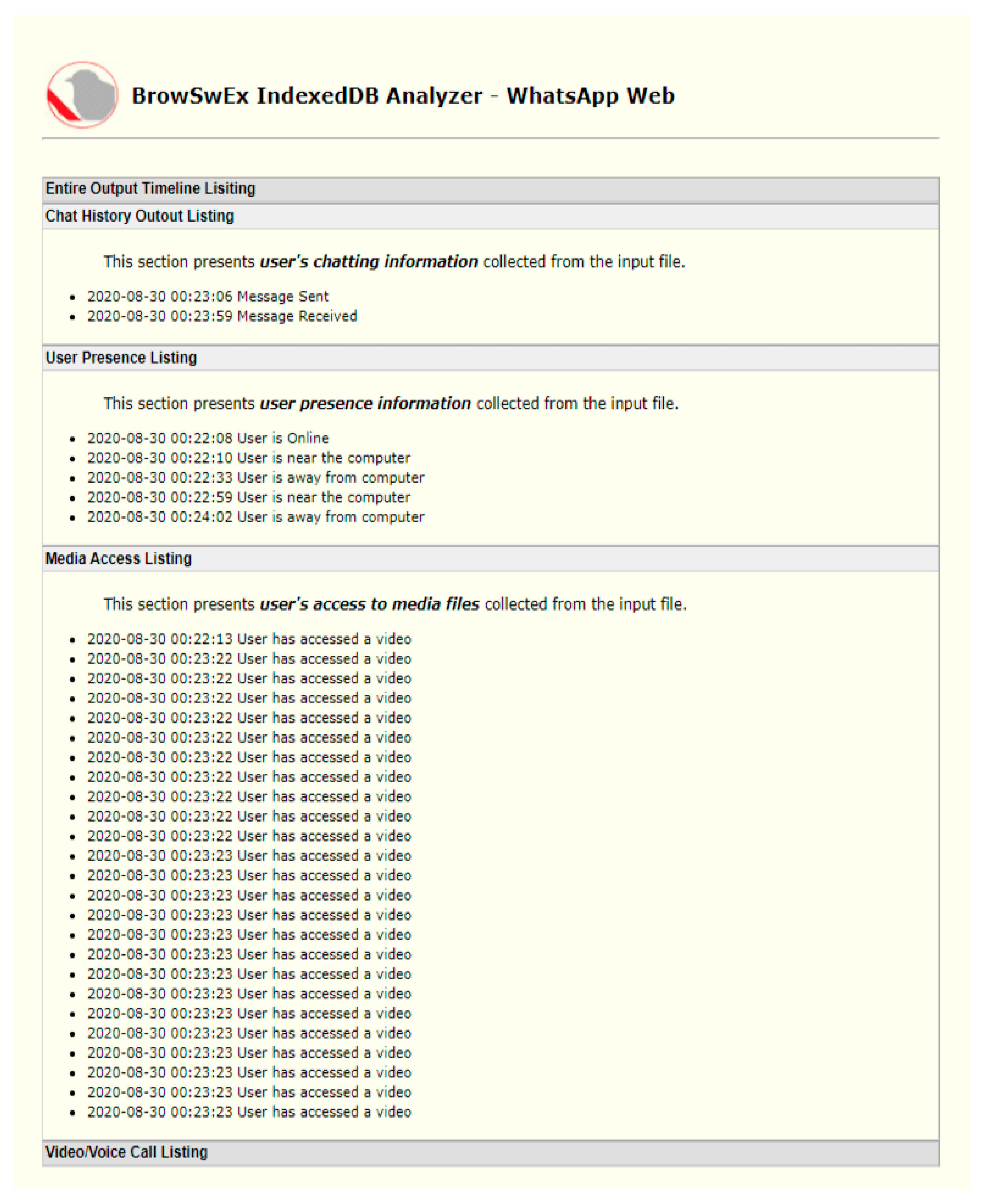Collapse the User Presence Listing header

121,358
